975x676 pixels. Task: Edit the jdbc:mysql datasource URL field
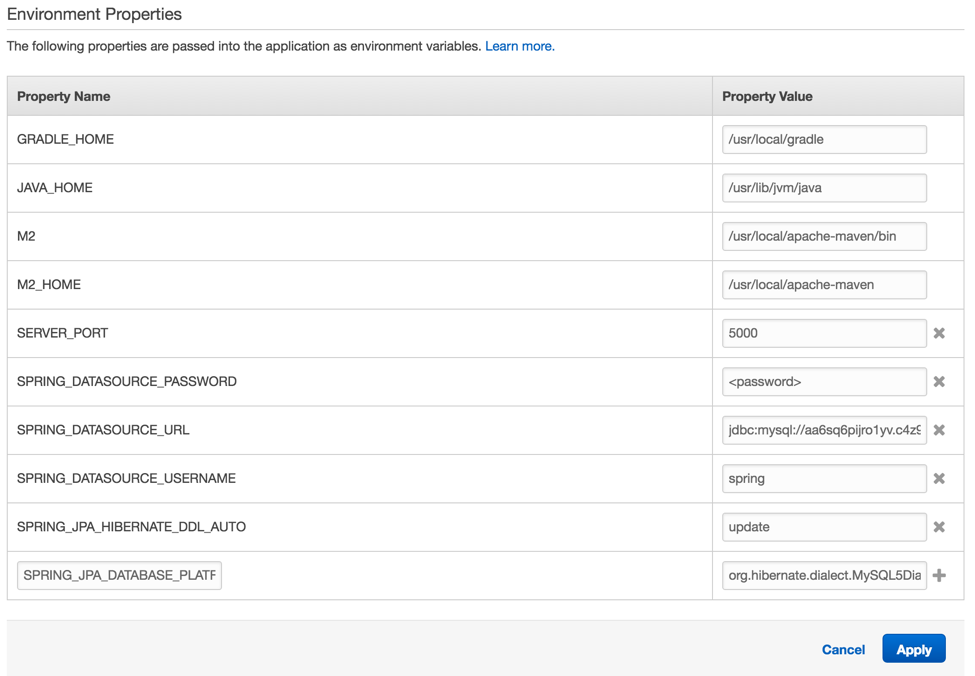pyautogui.click(x=824, y=430)
